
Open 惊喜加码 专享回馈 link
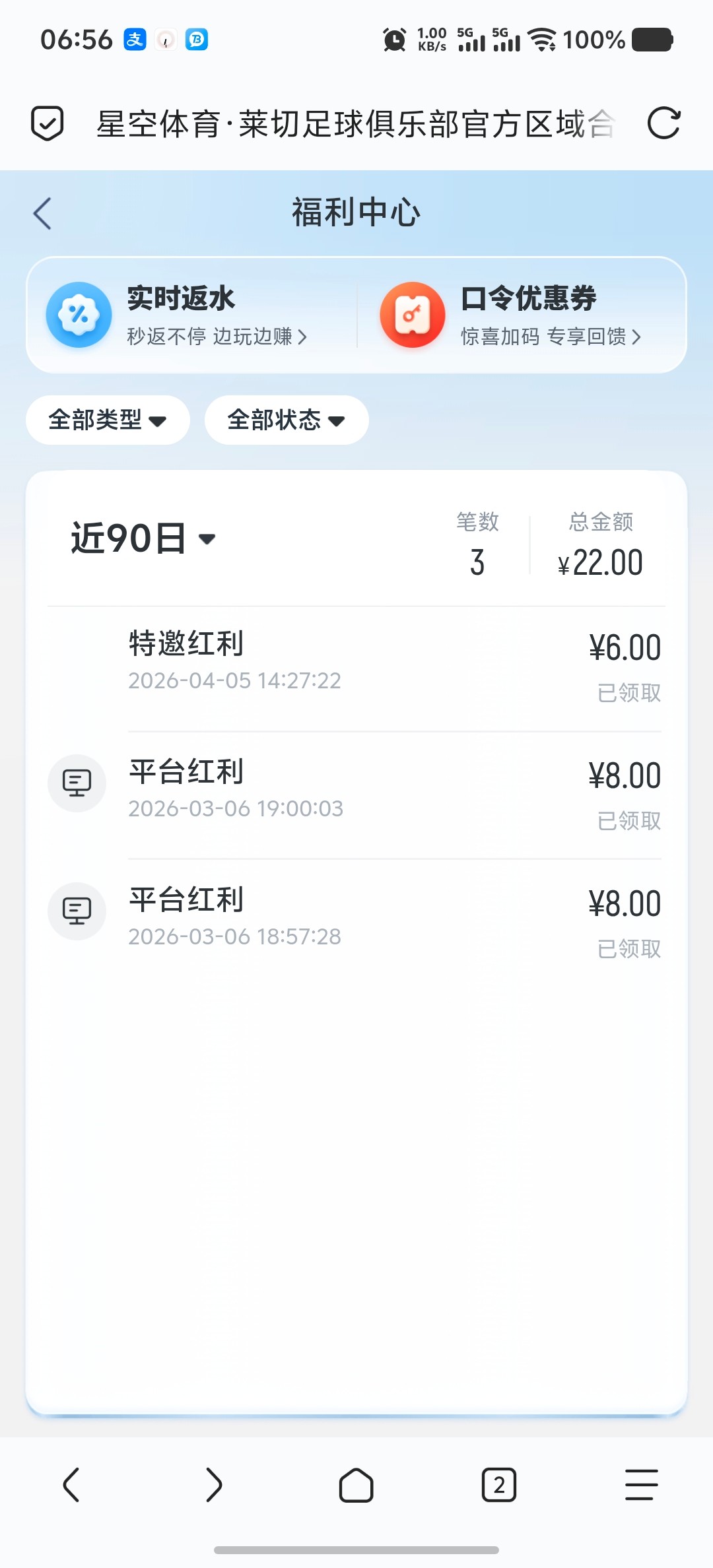pyautogui.click(x=551, y=337)
